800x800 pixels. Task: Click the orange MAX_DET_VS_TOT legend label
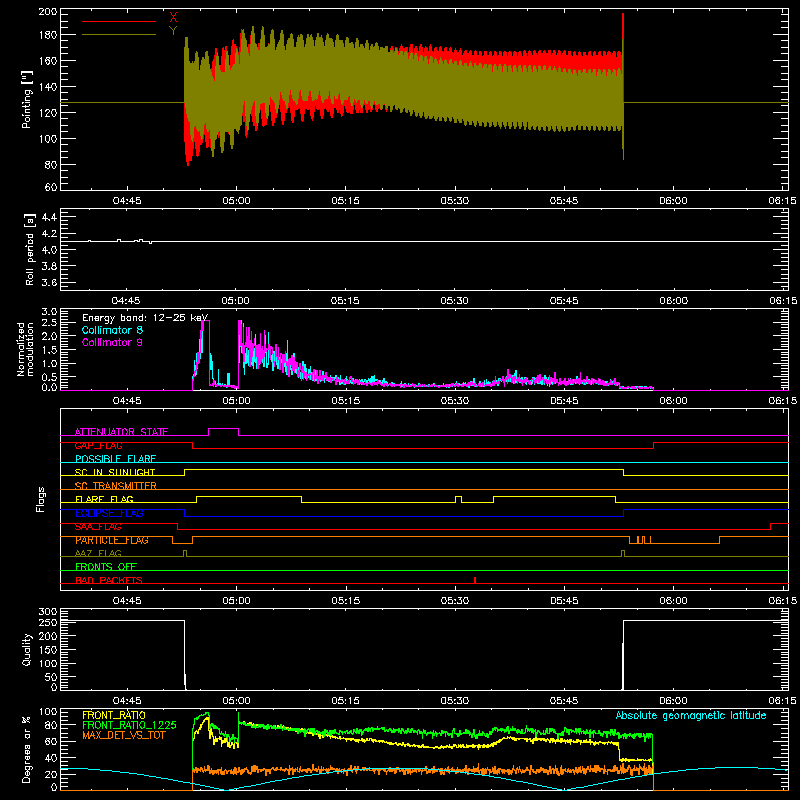(124, 735)
